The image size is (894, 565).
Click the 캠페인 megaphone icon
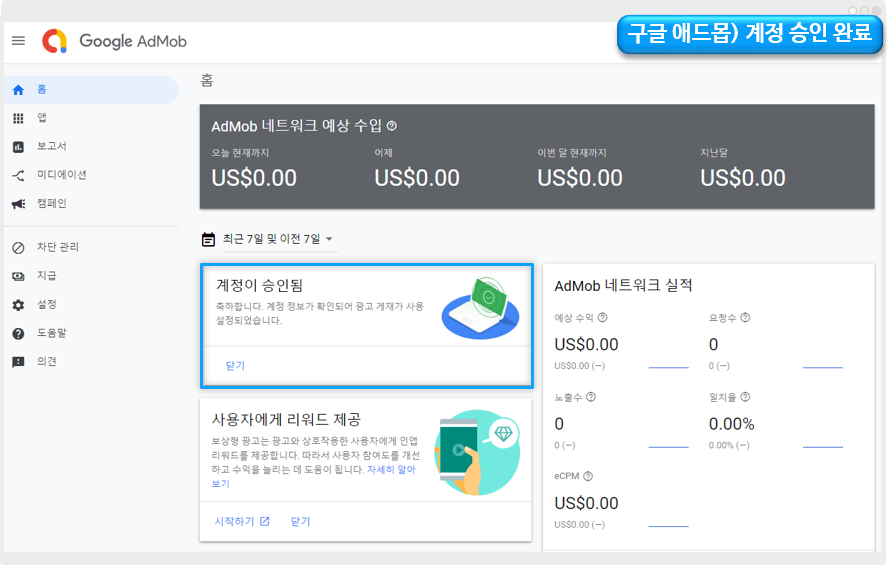tap(18, 203)
